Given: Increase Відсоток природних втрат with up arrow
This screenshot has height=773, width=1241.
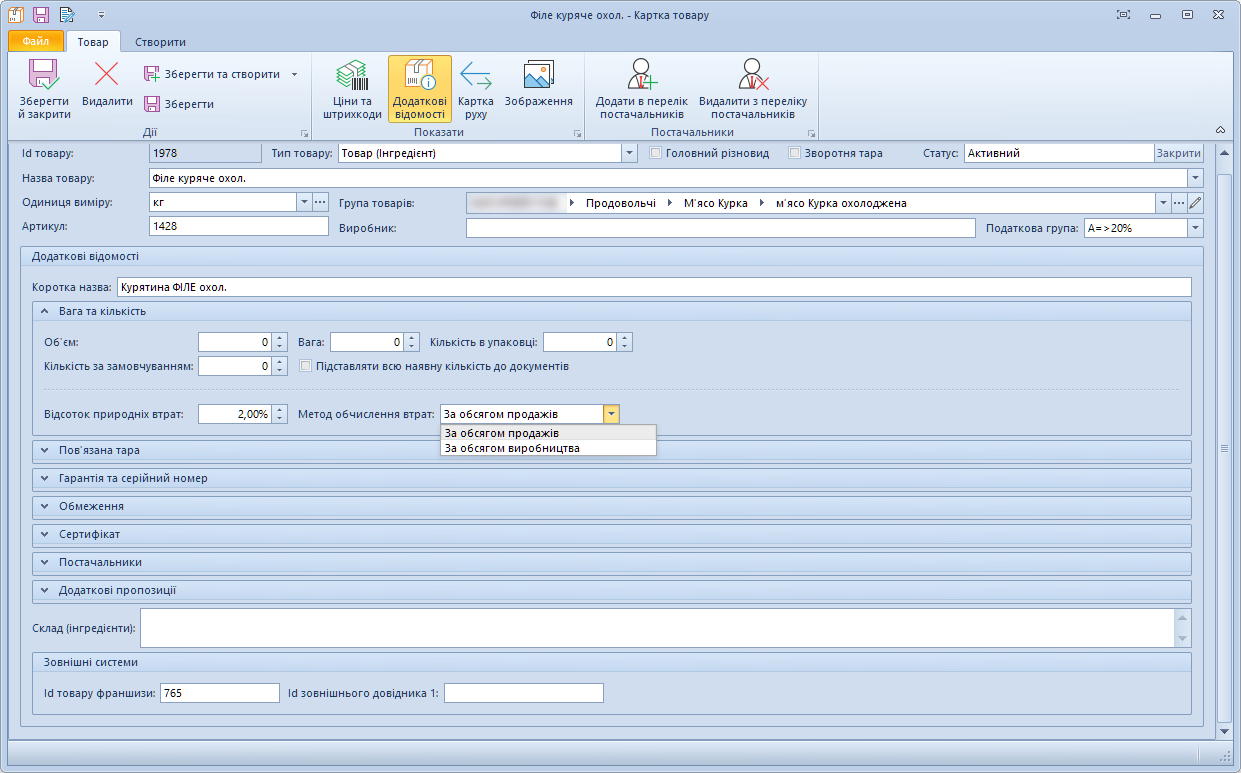Looking at the screenshot, I should pyautogui.click(x=280, y=410).
